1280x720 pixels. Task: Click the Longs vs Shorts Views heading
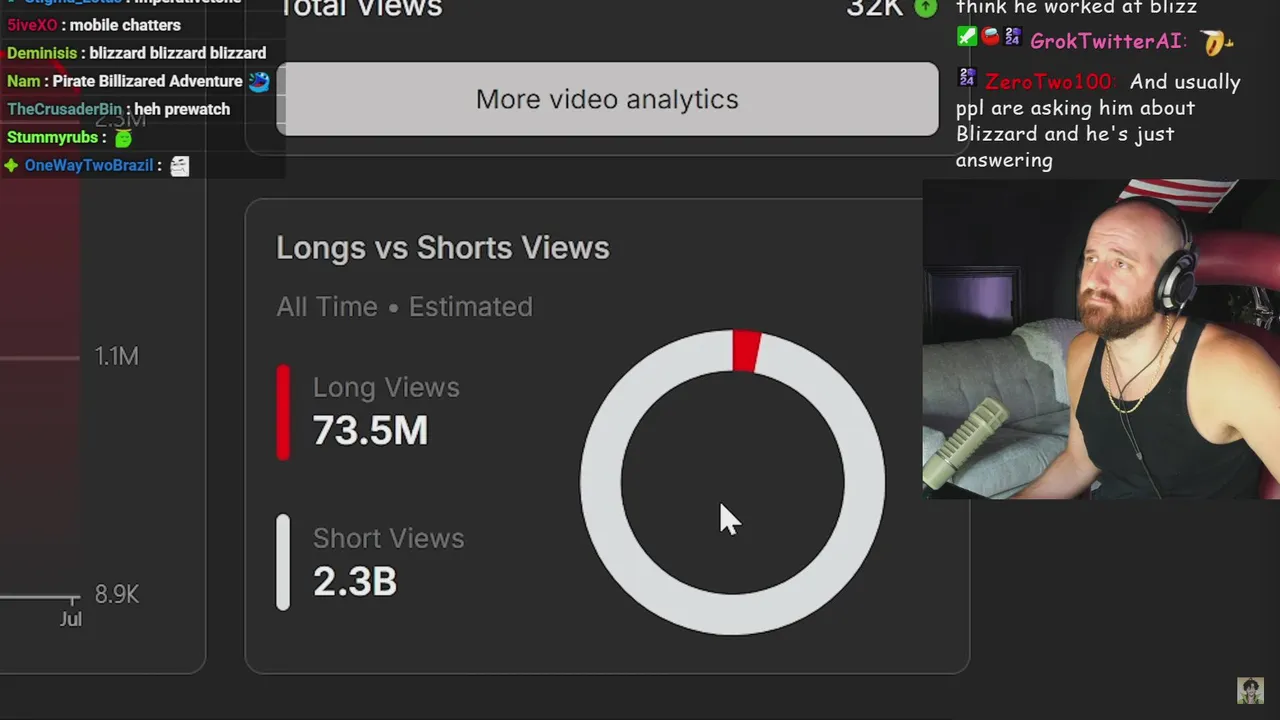442,248
